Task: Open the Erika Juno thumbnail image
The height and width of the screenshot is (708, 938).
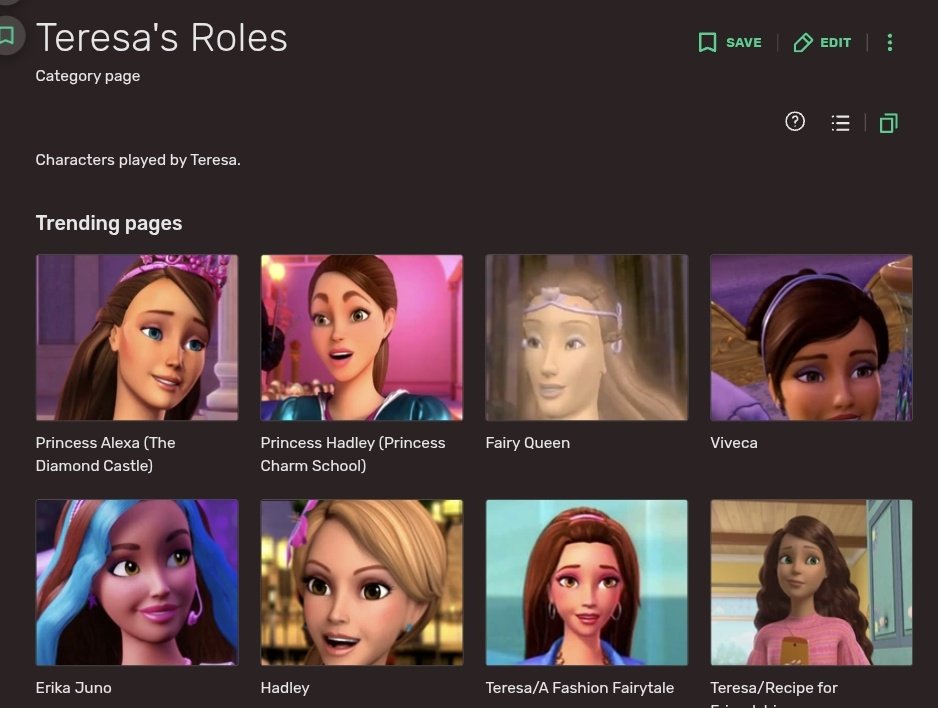Action: [x=137, y=582]
